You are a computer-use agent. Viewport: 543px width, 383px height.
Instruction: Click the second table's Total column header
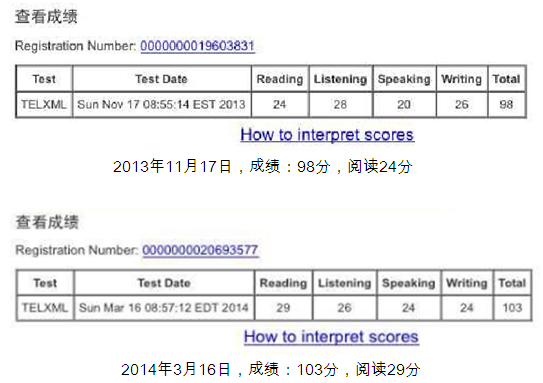point(512,283)
